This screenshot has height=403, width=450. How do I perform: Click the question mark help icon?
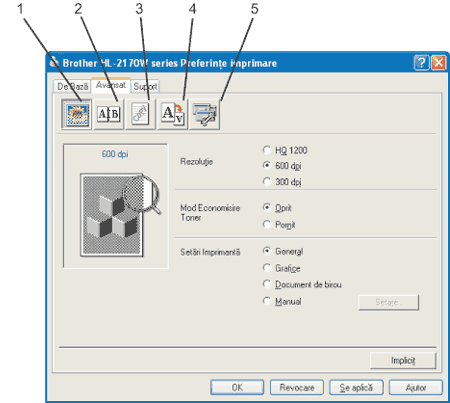click(421, 63)
